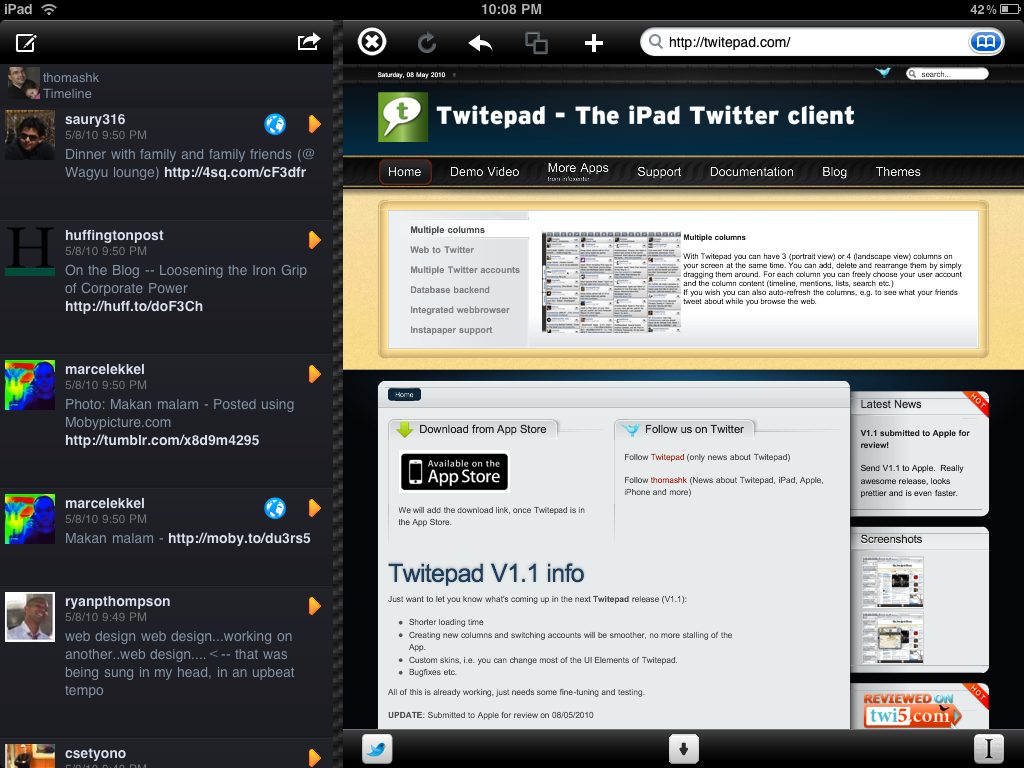Reload the web page
The image size is (1024, 768).
tap(426, 43)
